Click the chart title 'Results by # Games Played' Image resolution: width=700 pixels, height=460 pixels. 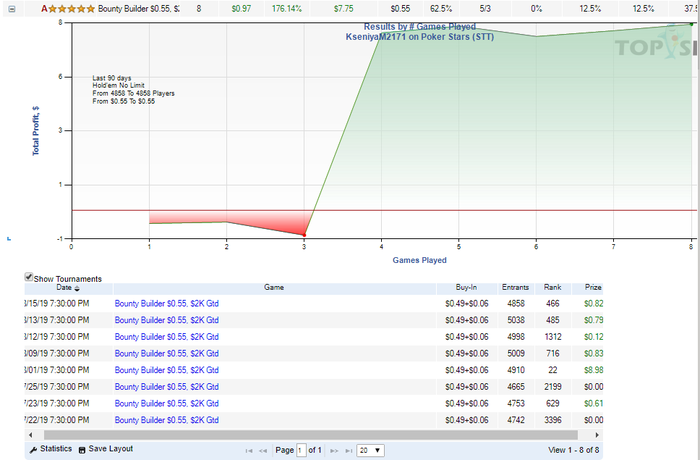click(x=420, y=27)
